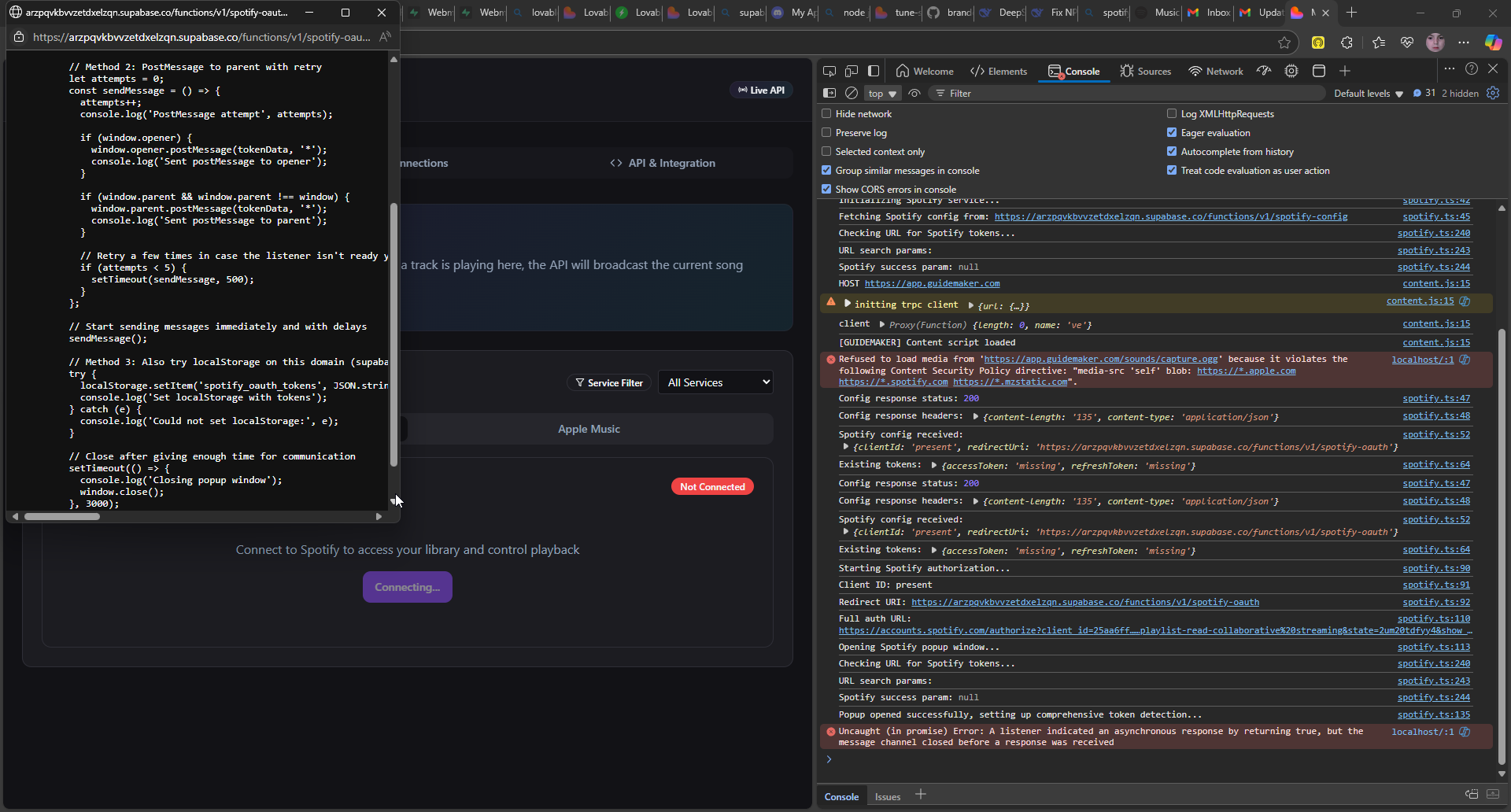Enable Hide network checkbox
Viewport: 1511px width, 812px height.
point(826,113)
